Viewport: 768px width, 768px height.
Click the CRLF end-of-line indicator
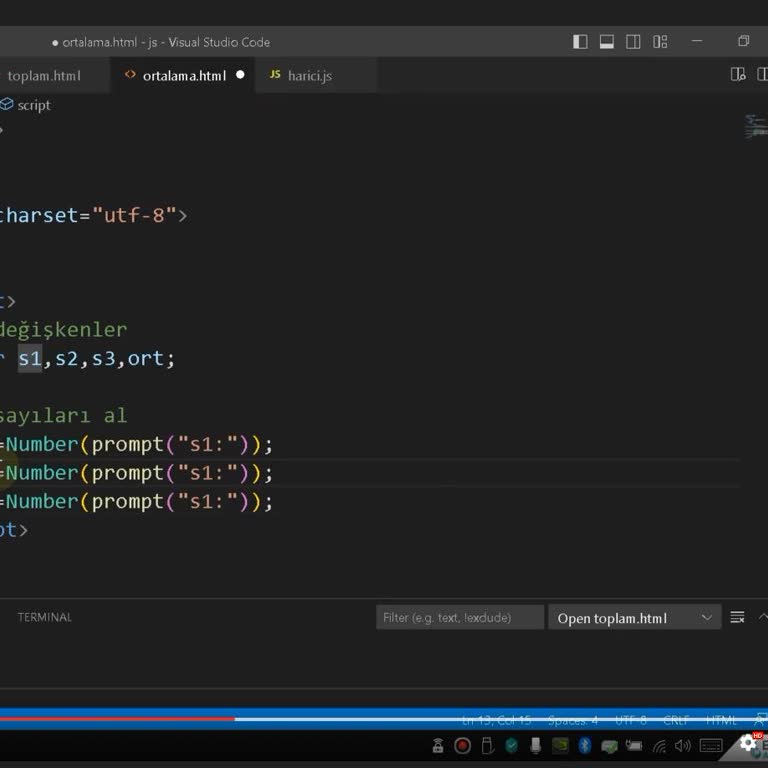pos(676,720)
